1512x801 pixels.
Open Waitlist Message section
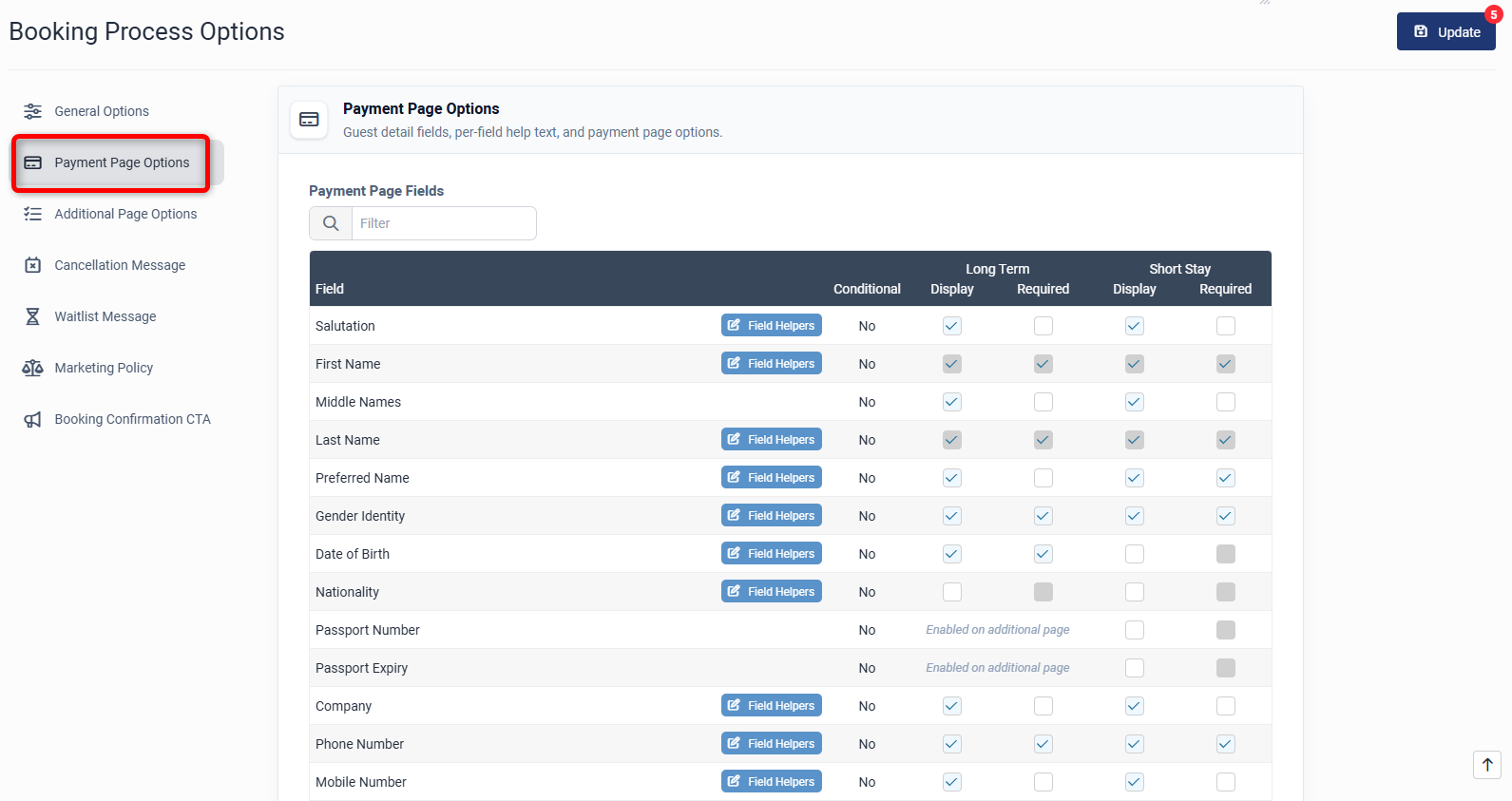[x=105, y=316]
